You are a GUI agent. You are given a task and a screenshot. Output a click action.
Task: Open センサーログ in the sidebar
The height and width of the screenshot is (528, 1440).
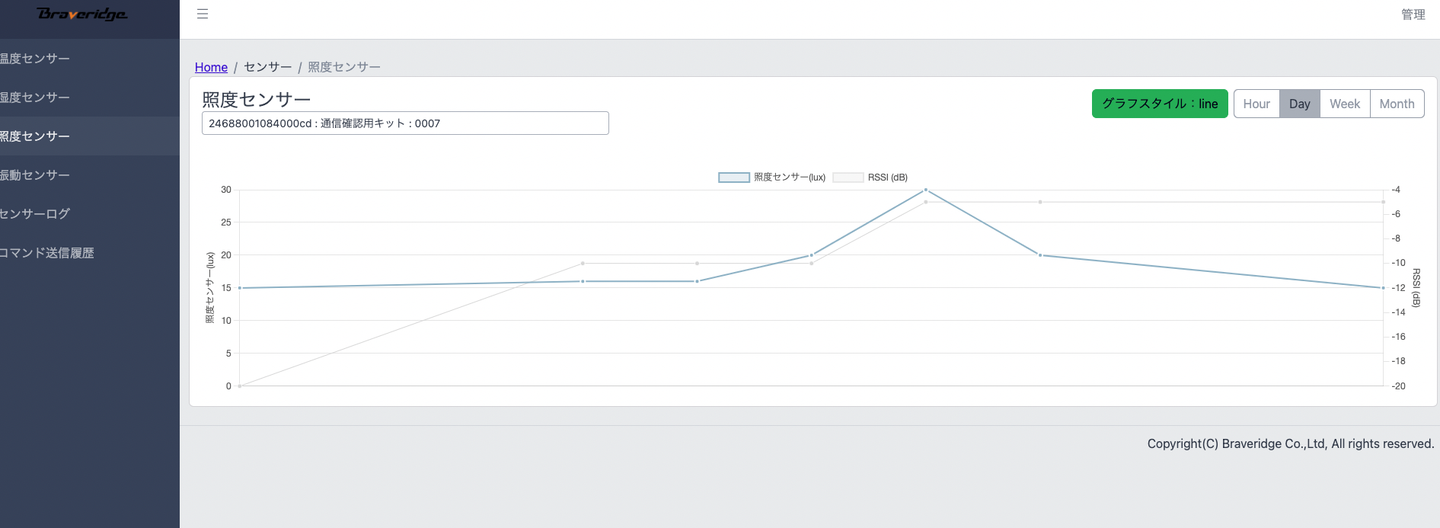(90, 214)
